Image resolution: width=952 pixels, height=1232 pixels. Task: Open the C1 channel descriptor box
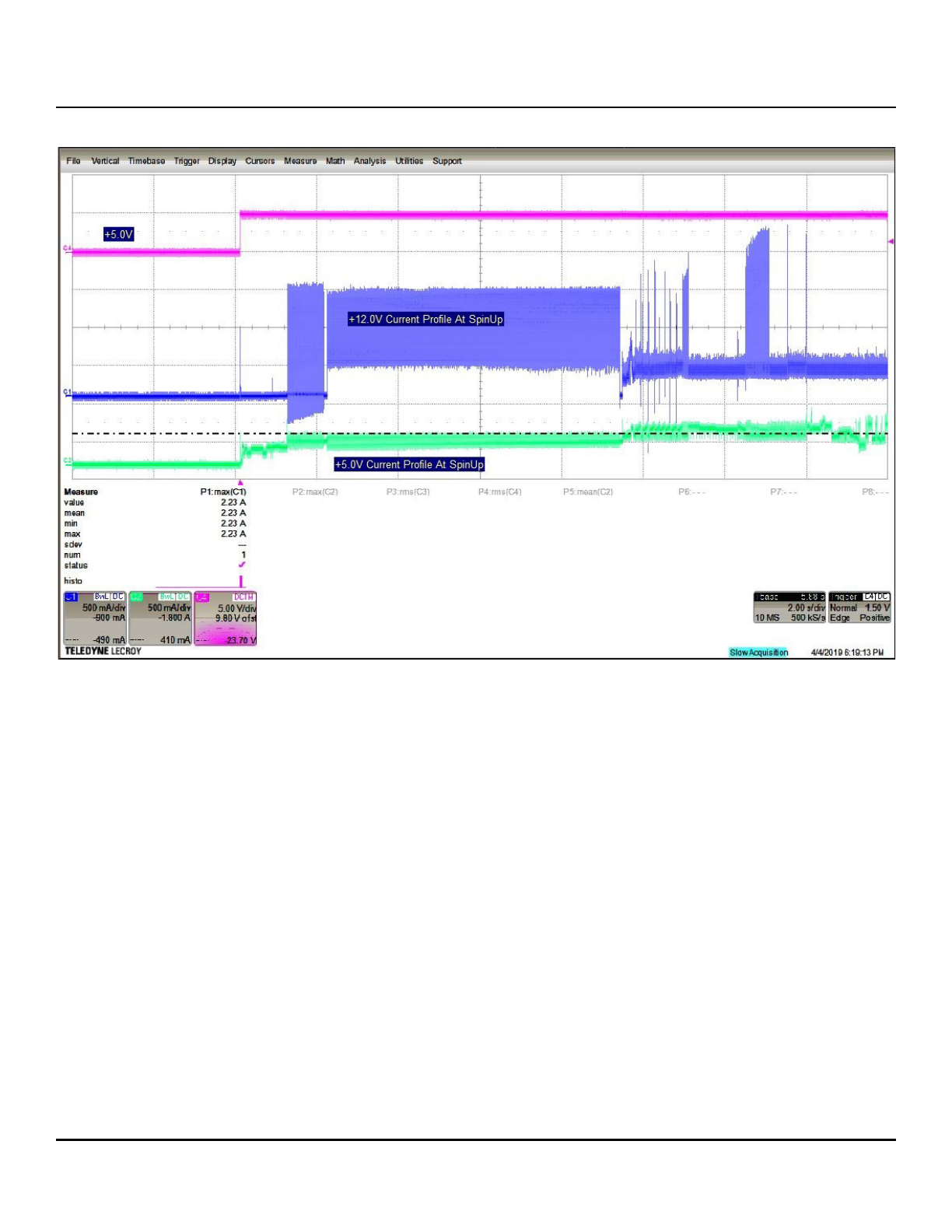94,618
